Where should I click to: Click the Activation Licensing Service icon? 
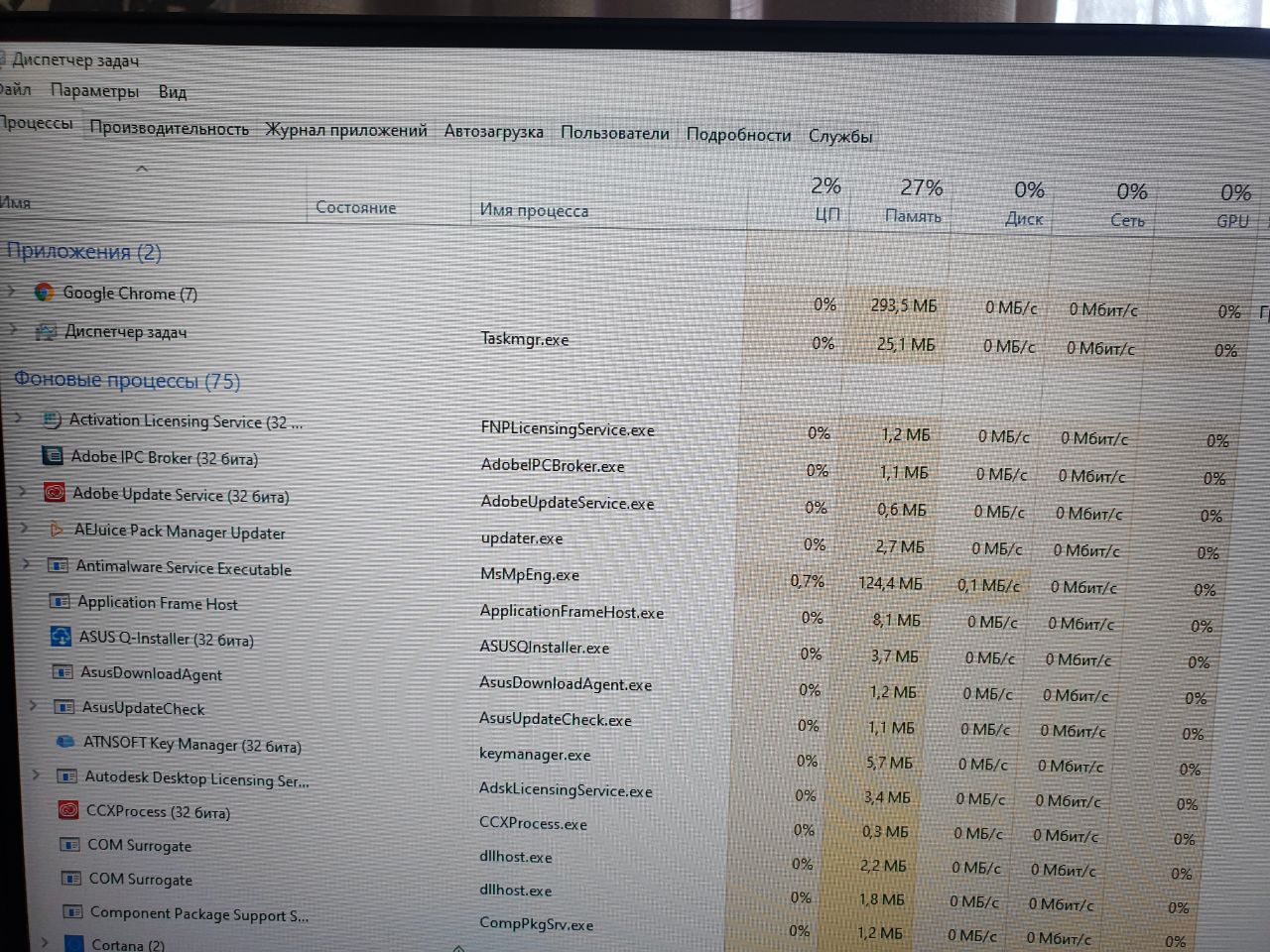52,419
